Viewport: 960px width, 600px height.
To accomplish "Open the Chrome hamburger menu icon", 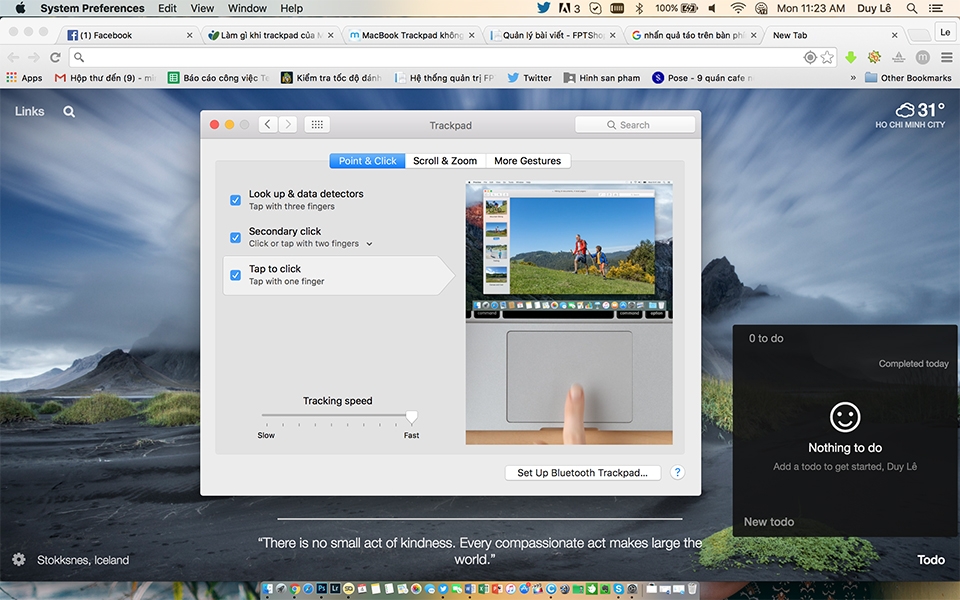I will pyautogui.click(x=947, y=57).
